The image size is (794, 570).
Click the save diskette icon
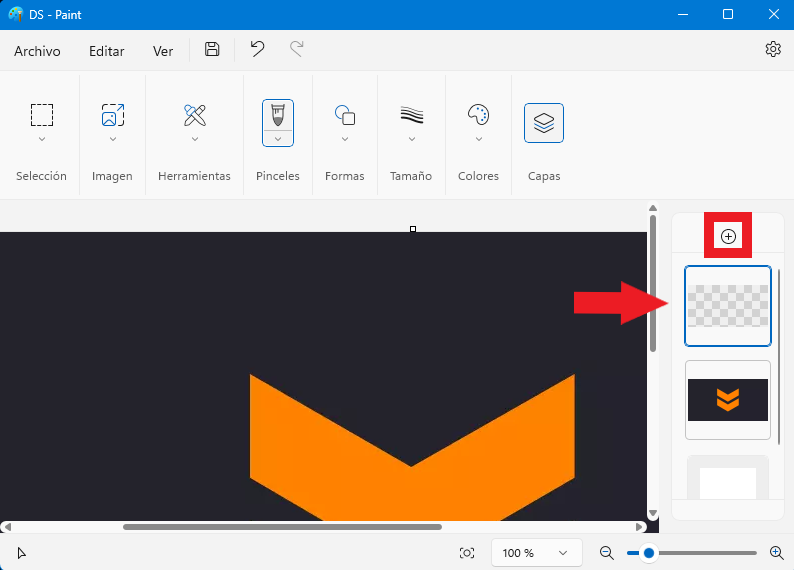point(212,49)
